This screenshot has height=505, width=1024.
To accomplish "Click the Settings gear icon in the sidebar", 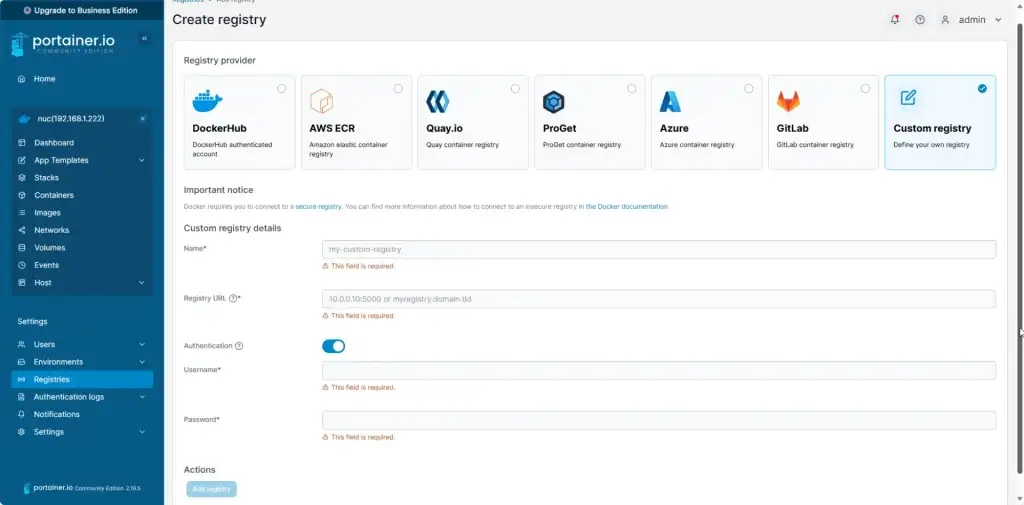I will tap(22, 432).
